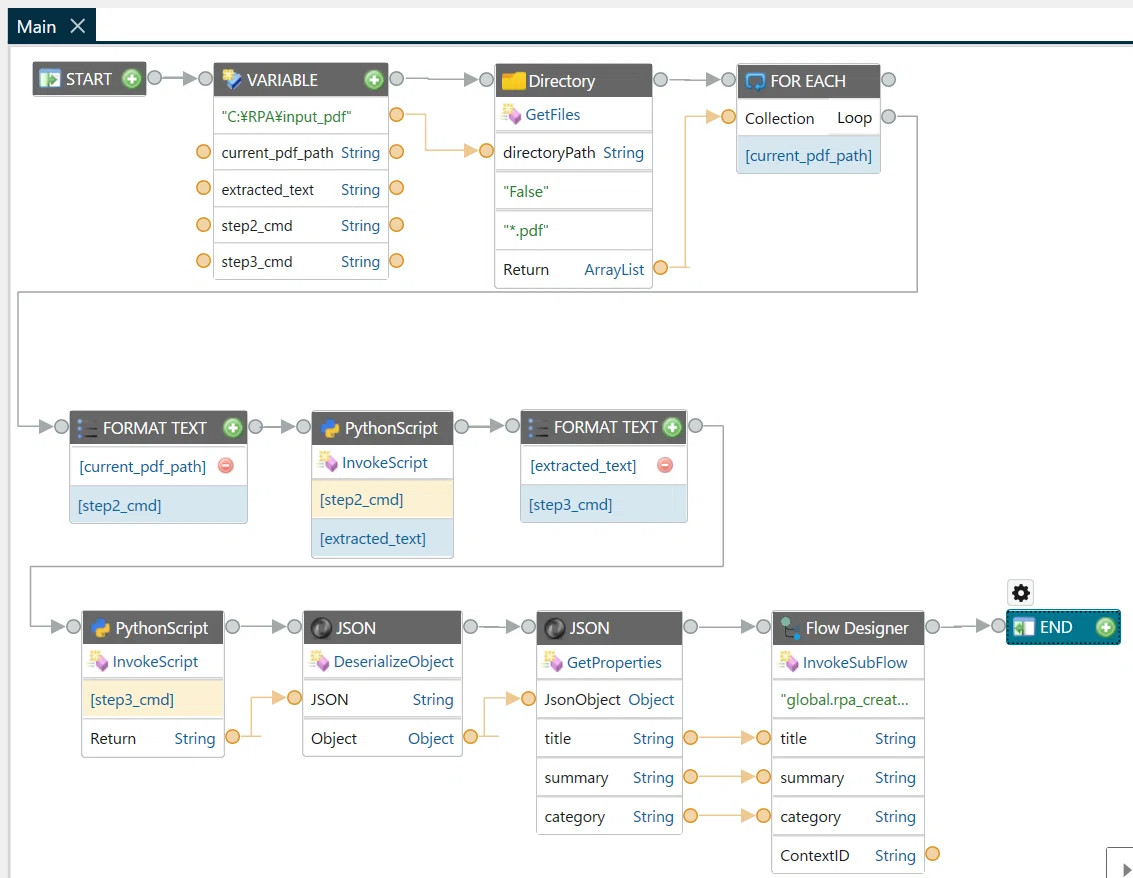Click the GetProperties method icon

[x=553, y=662]
